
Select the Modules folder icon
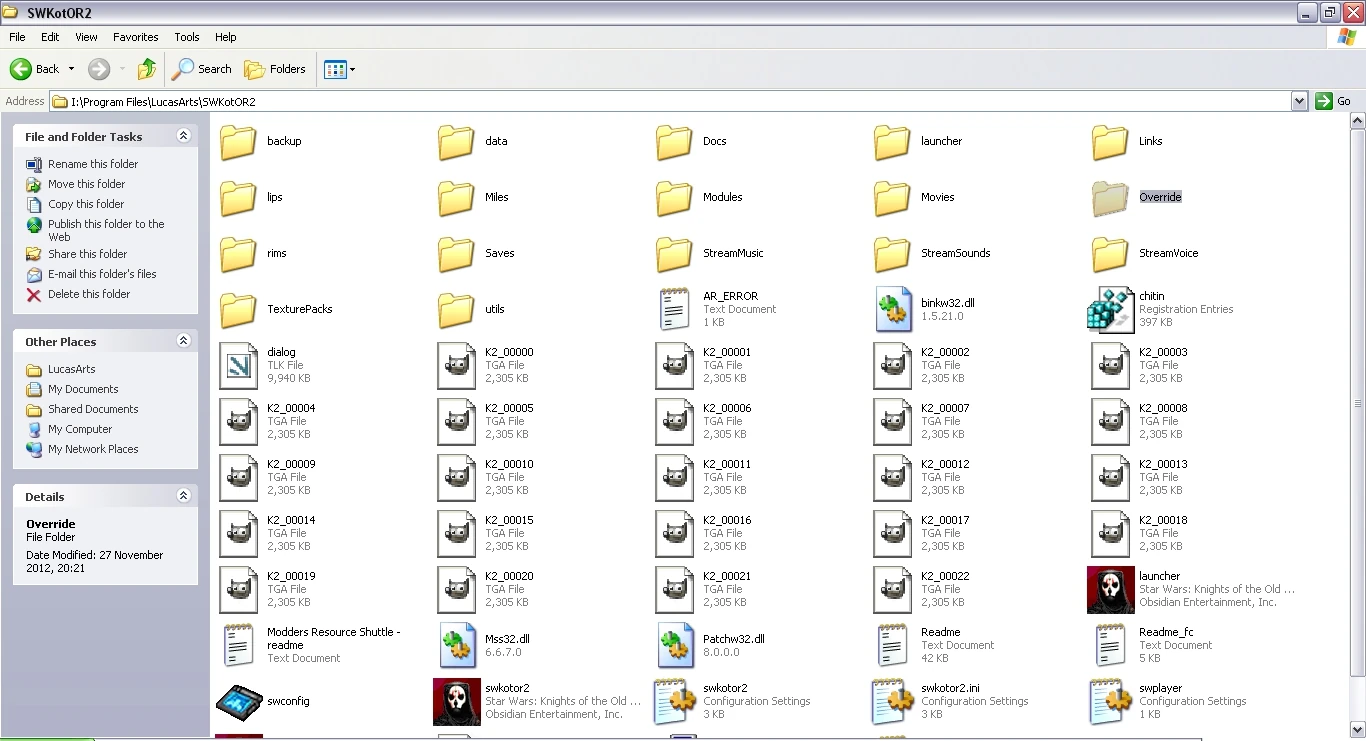click(x=674, y=198)
